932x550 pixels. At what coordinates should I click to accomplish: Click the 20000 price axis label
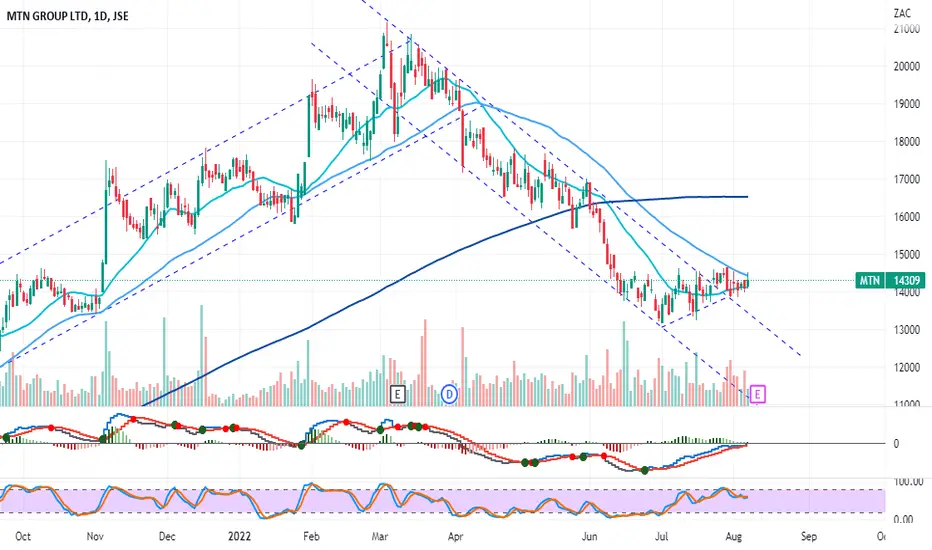coord(906,66)
